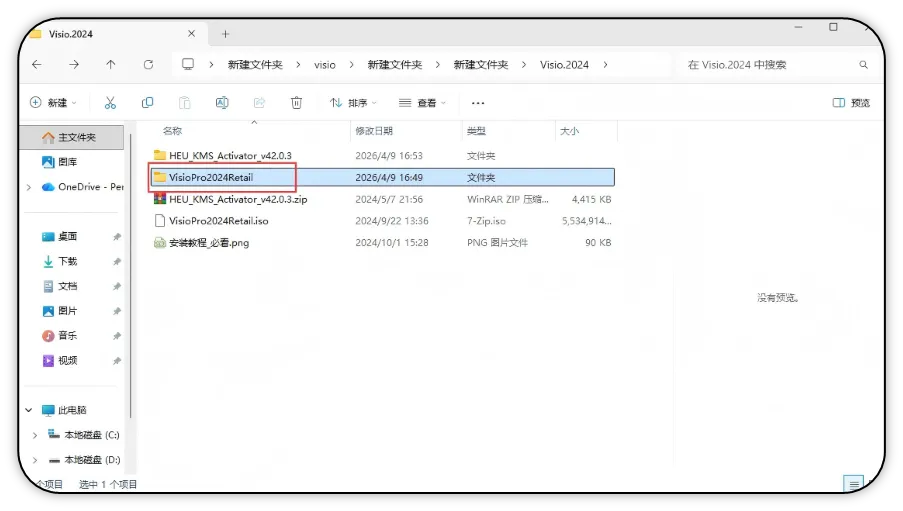Viewport: 903px width, 511px height.
Task: Unpin 视频 using its pin icon
Action: (117, 361)
